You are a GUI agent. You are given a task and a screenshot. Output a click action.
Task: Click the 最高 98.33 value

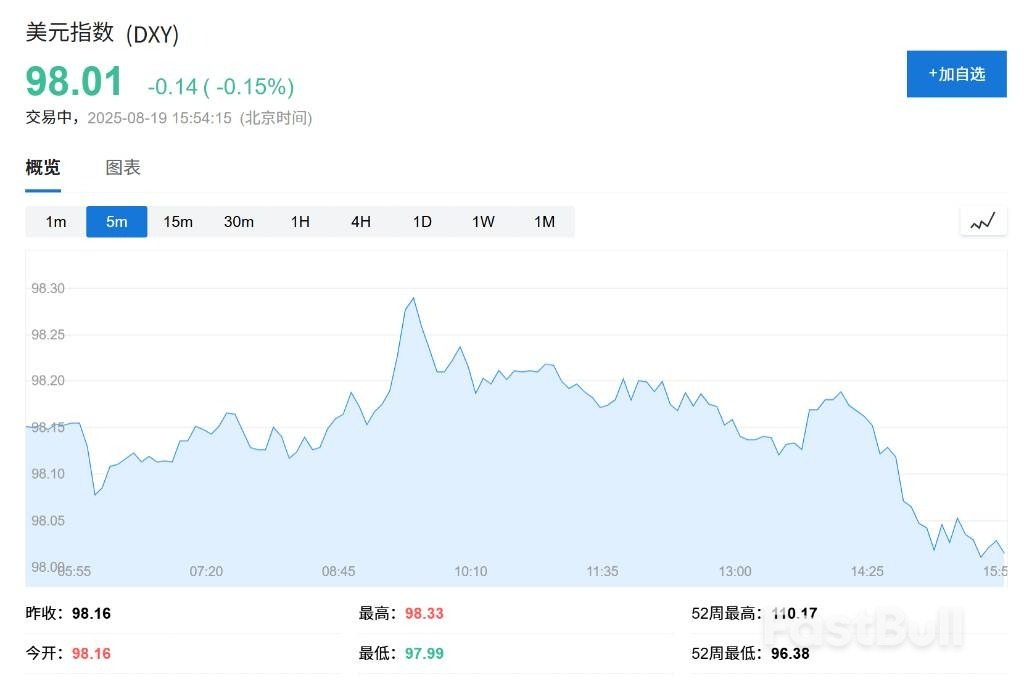[424, 613]
